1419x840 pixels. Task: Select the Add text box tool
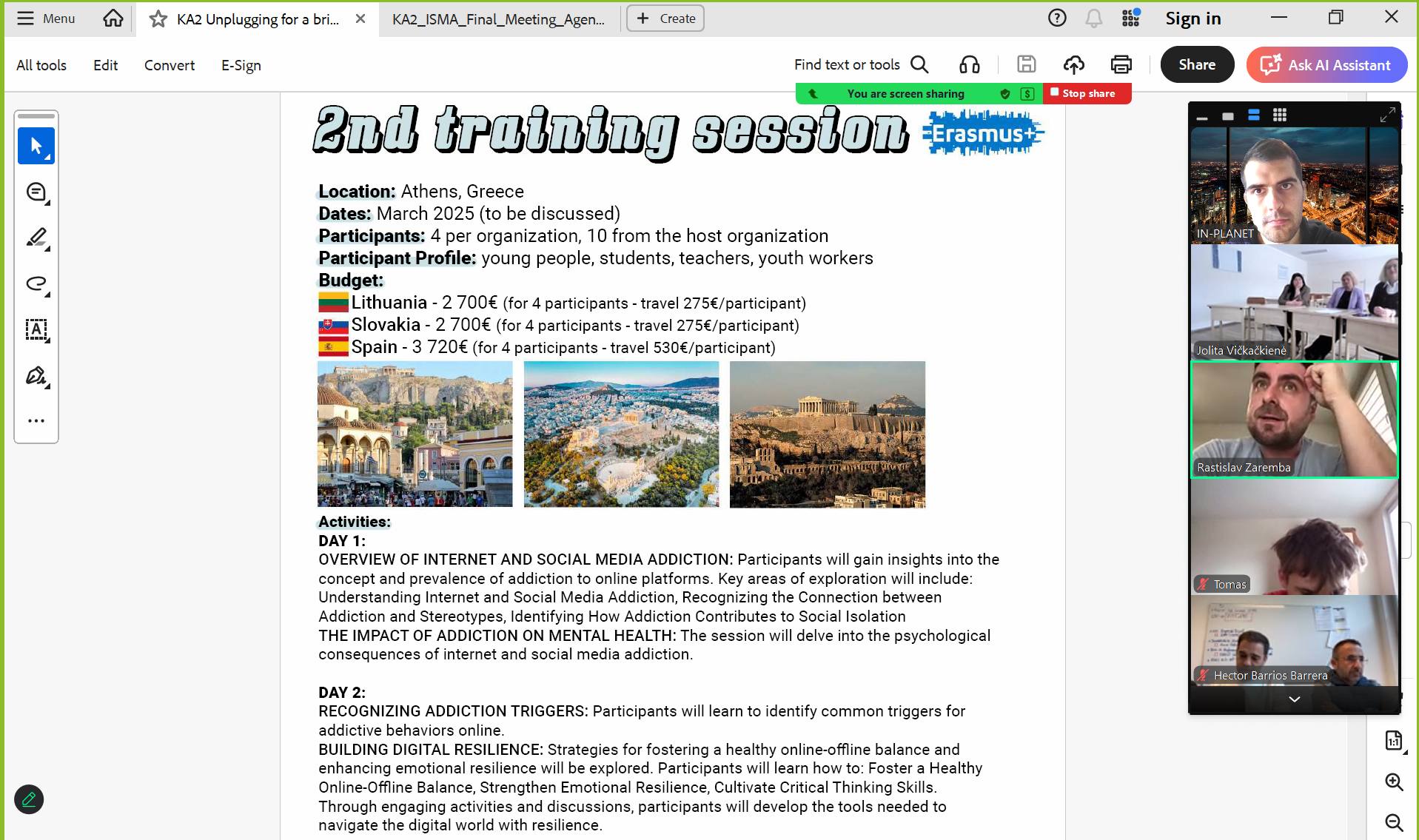tap(36, 329)
